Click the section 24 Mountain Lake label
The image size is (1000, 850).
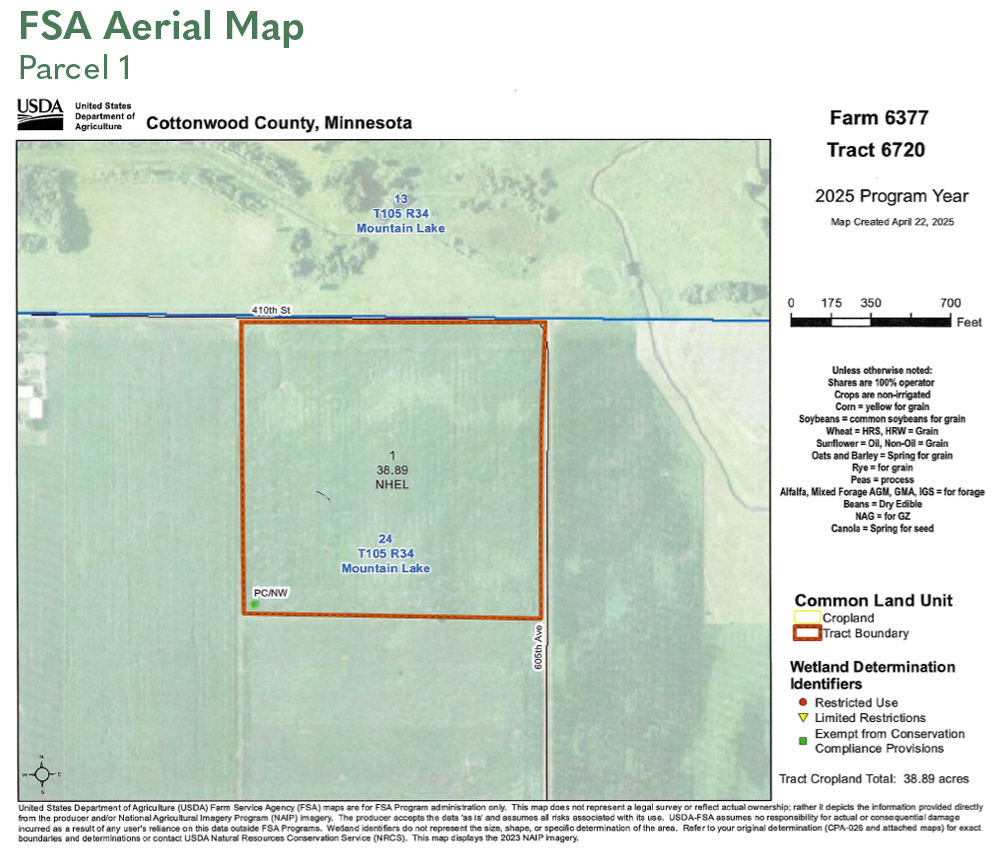tap(386, 553)
